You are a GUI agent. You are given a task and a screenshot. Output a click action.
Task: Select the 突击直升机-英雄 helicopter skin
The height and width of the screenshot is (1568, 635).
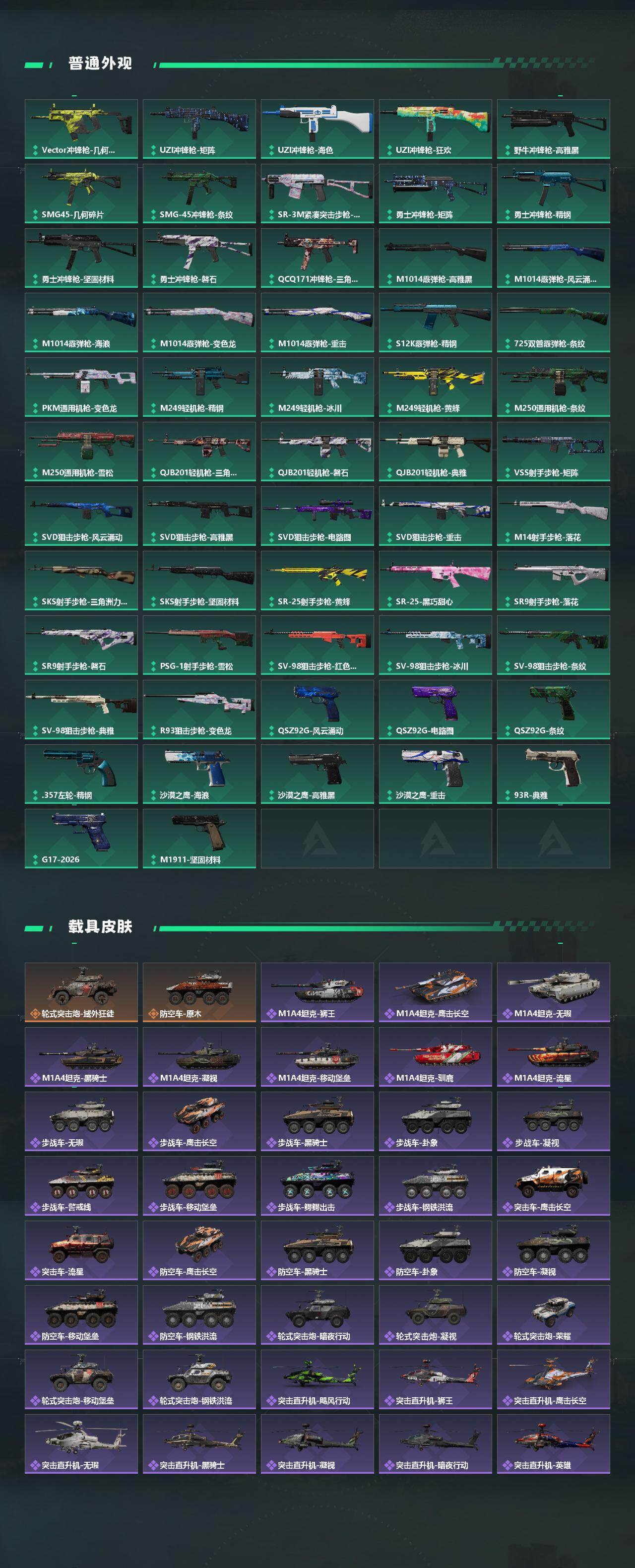pos(554,1444)
